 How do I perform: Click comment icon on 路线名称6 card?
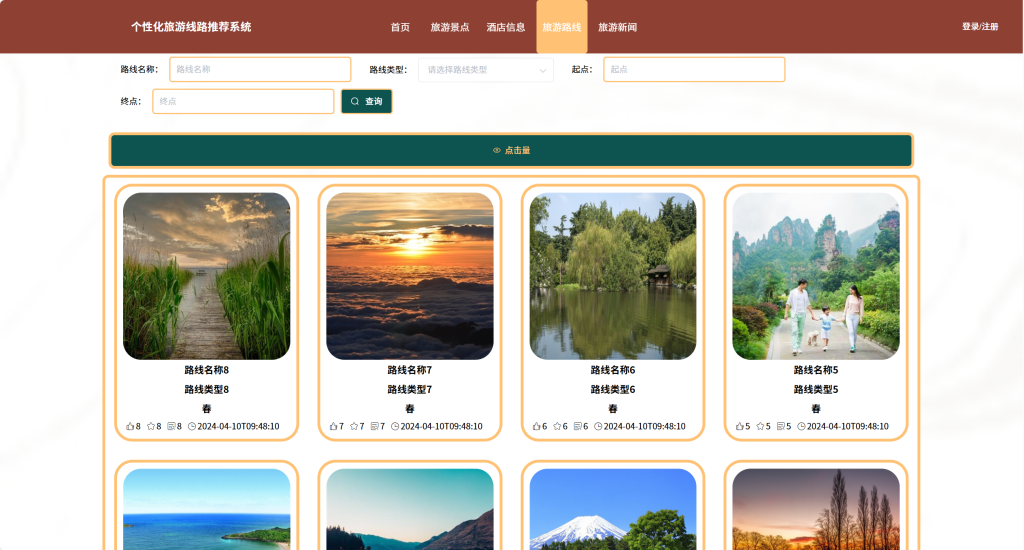(577, 427)
